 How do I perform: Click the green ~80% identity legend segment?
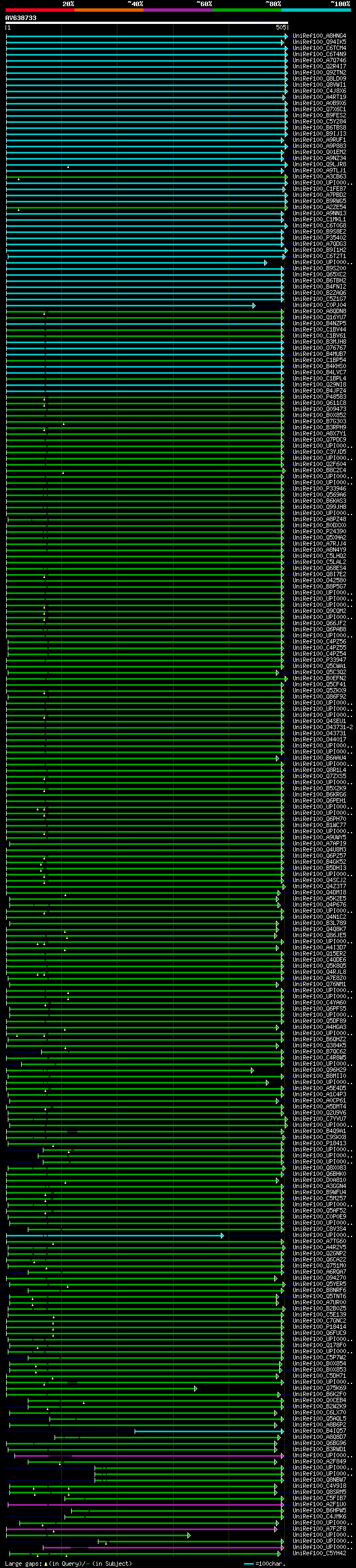point(246,10)
